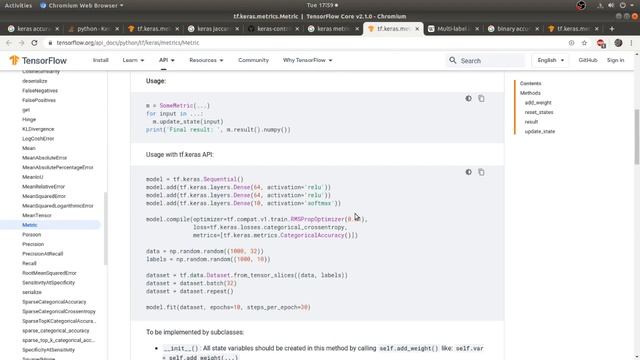Screen dimensions: 640x360
Task: Select the highlighted Metric sidebar entry
Action: tap(50, 225)
